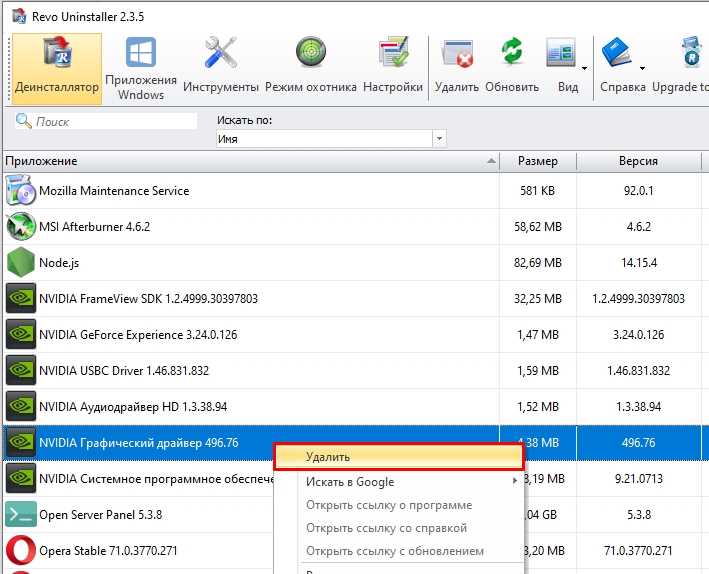Click version cell 14.15.4
The width and height of the screenshot is (709, 574).
tap(638, 262)
